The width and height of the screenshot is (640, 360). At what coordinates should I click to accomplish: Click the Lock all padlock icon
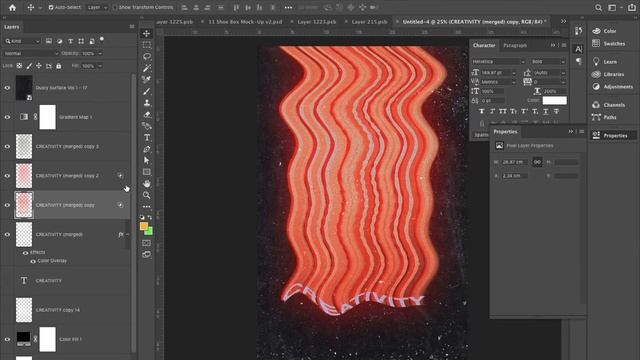click(58, 66)
